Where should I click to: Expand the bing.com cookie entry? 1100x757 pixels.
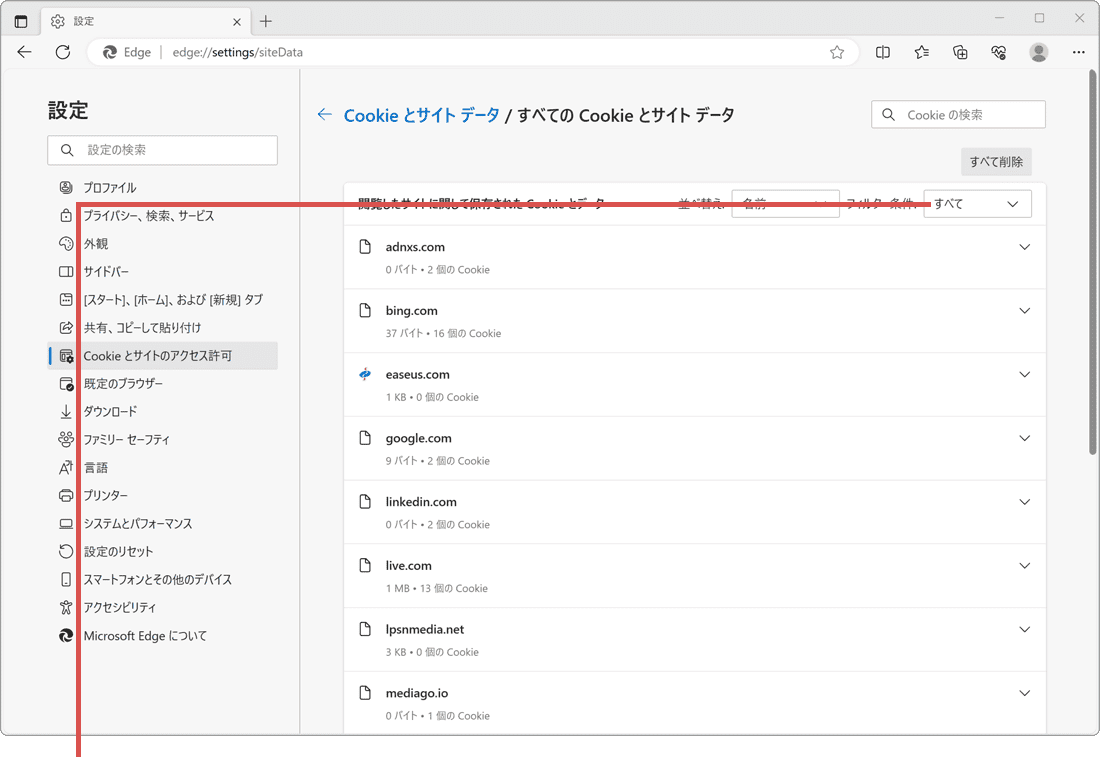pos(1024,310)
